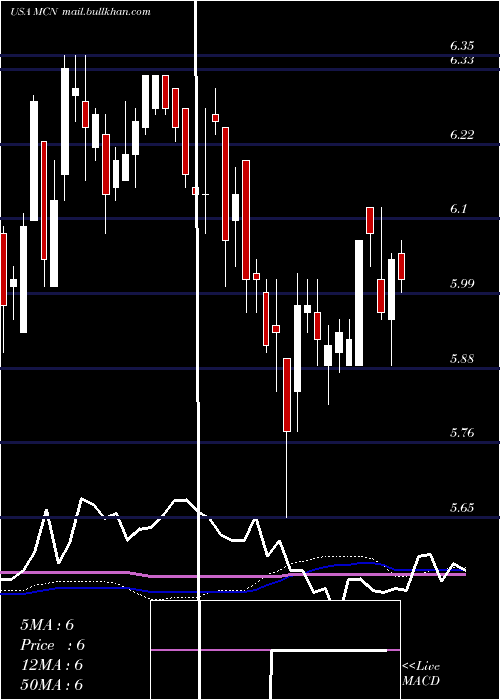Viewport: 500px width, 700px height.
Task: Click the 50MA : 6 legend entry
Action: 51,685
